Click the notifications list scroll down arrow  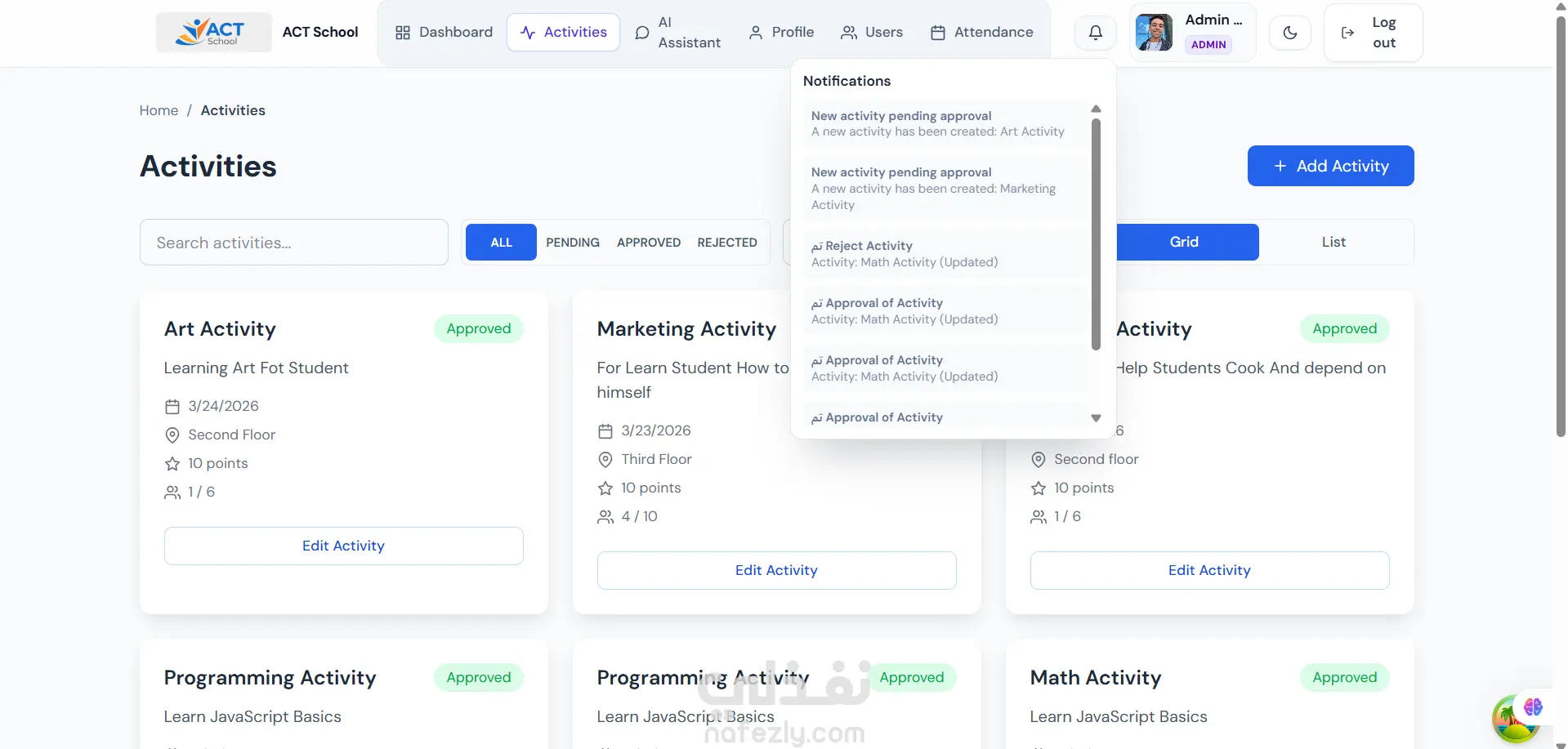click(x=1097, y=418)
